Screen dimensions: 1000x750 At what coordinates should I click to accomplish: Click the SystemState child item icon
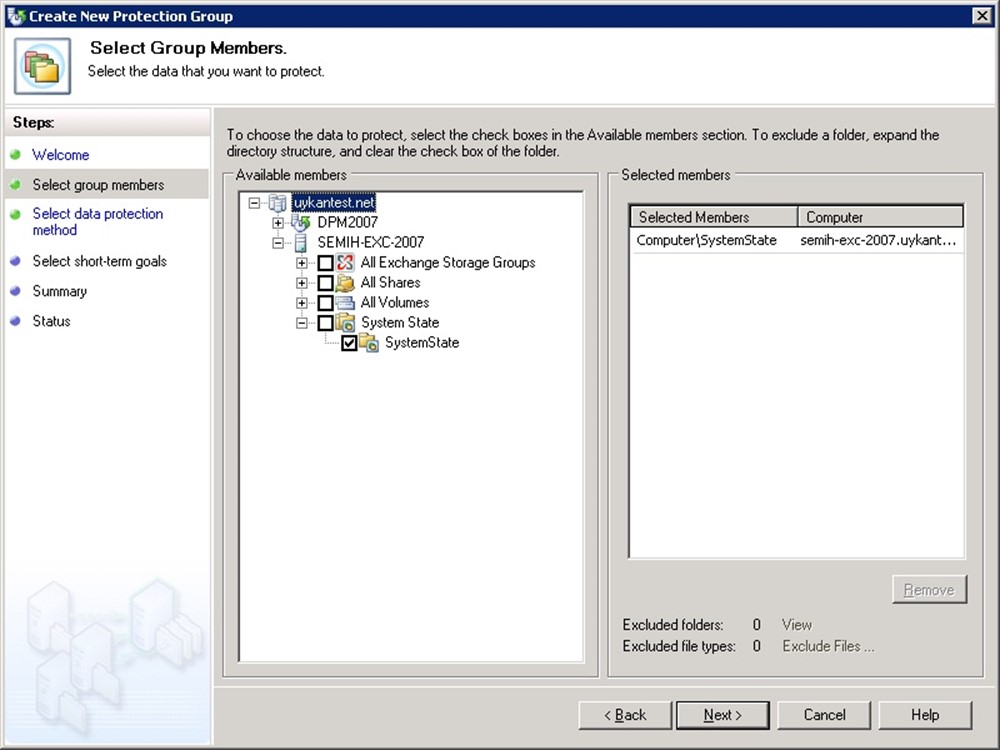pyautogui.click(x=369, y=343)
